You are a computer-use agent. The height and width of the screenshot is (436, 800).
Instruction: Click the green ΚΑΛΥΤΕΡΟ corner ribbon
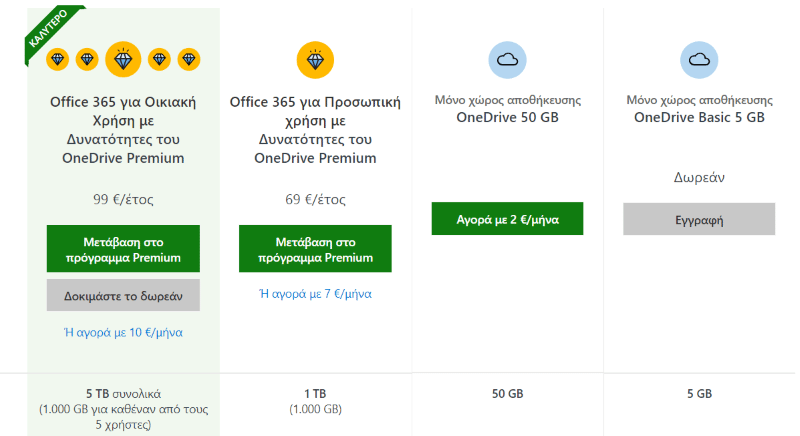point(50,31)
